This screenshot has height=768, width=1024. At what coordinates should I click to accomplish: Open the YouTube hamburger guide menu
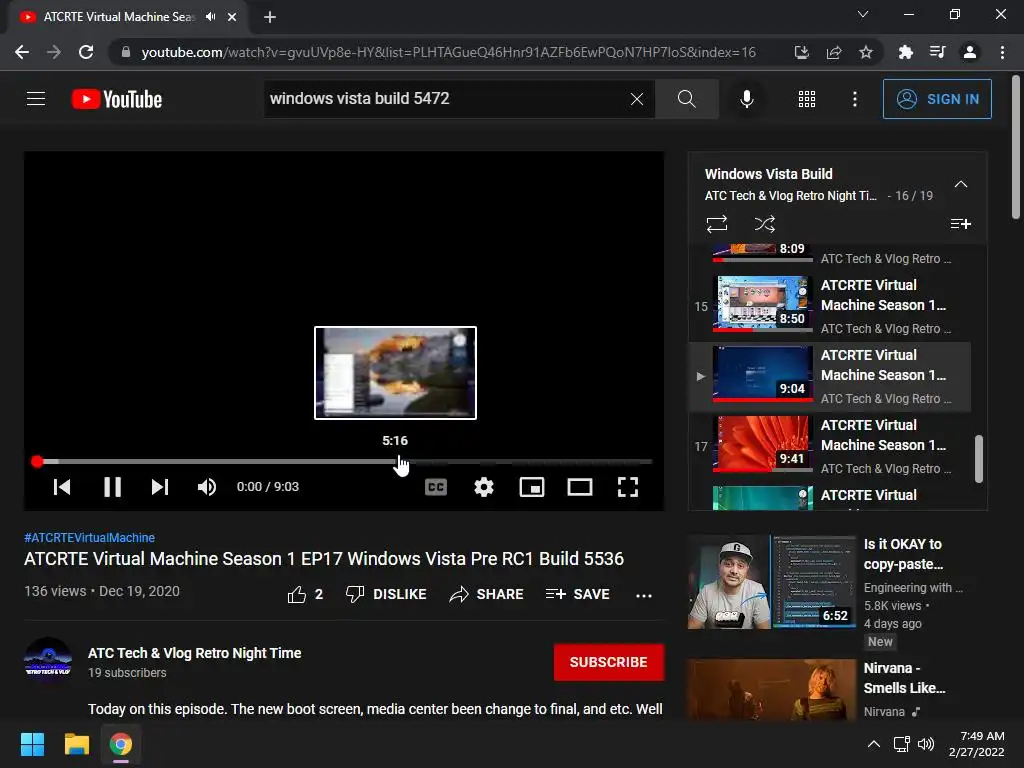point(36,99)
